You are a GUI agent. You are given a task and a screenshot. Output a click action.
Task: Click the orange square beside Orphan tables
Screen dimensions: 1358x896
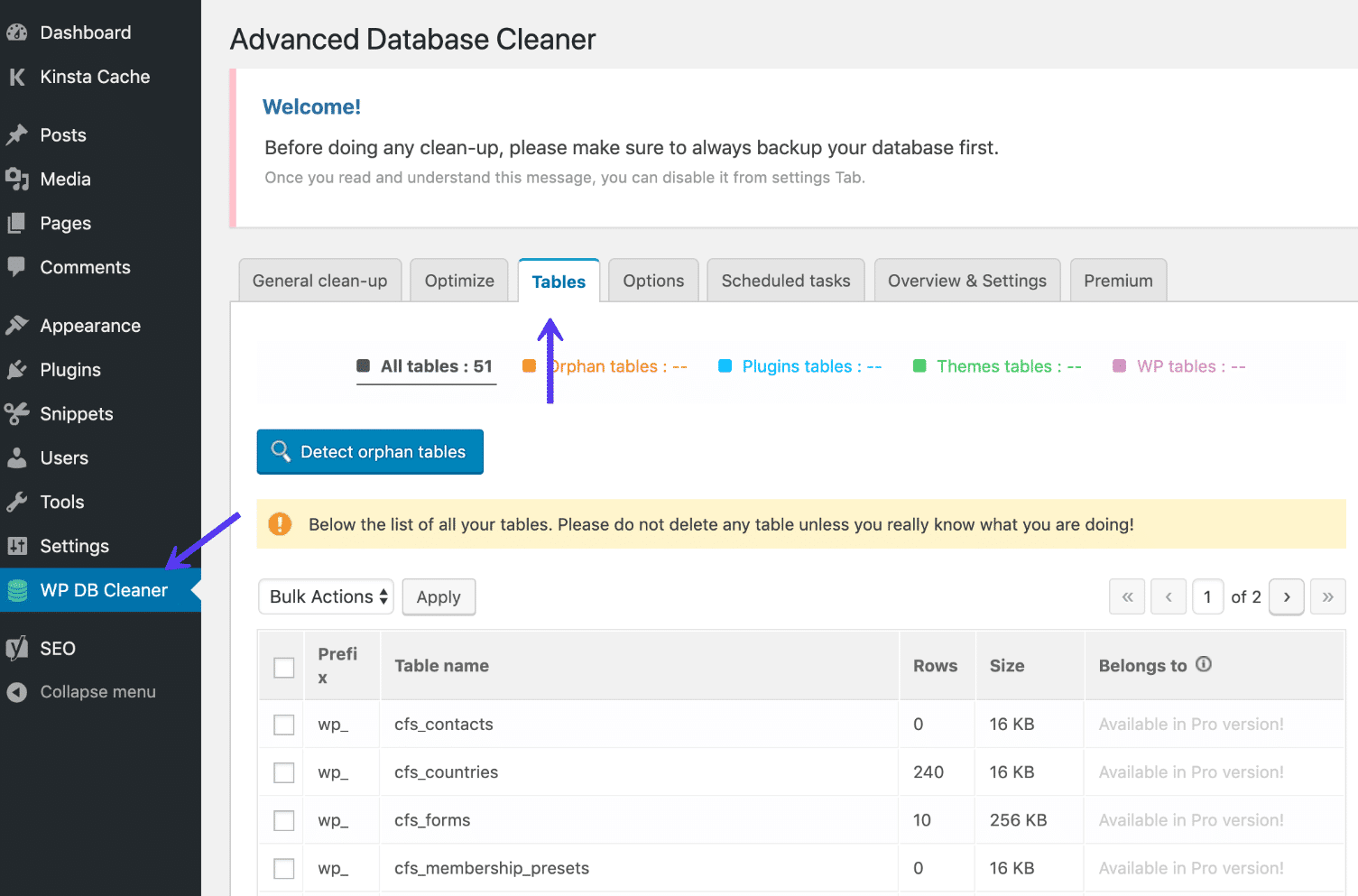(x=531, y=365)
